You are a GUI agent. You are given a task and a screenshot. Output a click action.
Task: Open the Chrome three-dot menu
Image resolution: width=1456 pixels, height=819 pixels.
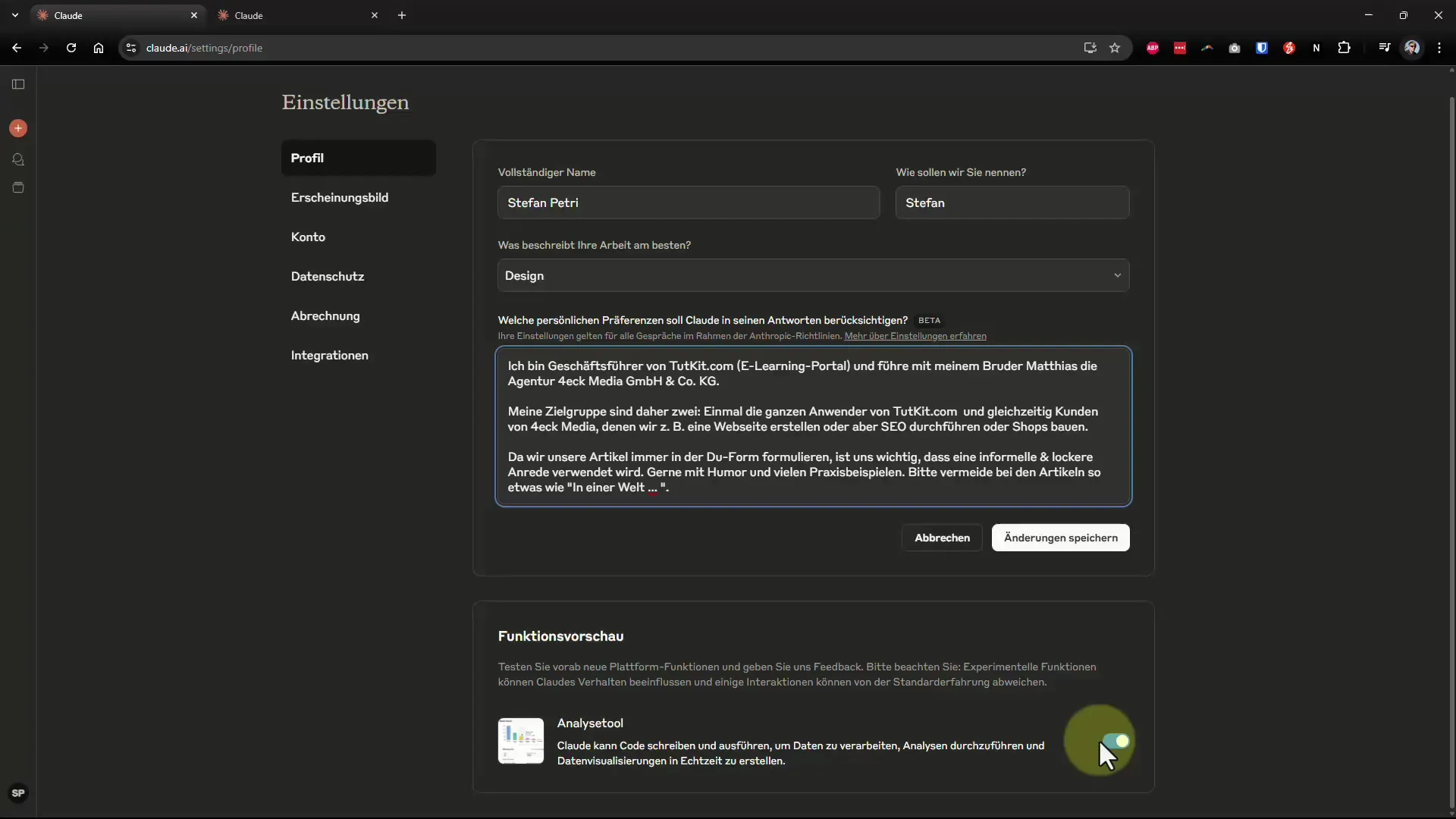pos(1439,48)
